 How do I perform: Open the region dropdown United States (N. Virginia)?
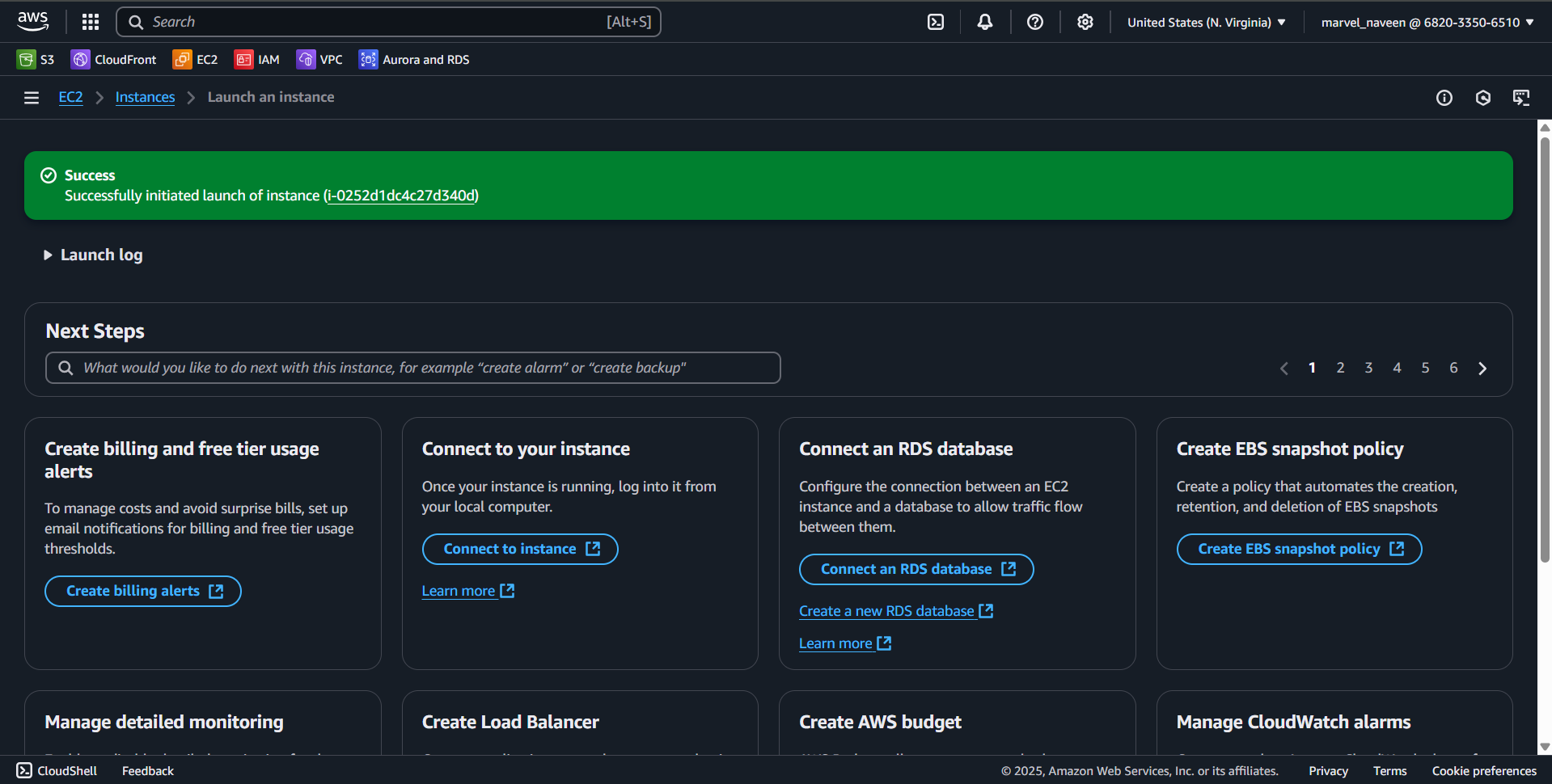tap(1207, 23)
